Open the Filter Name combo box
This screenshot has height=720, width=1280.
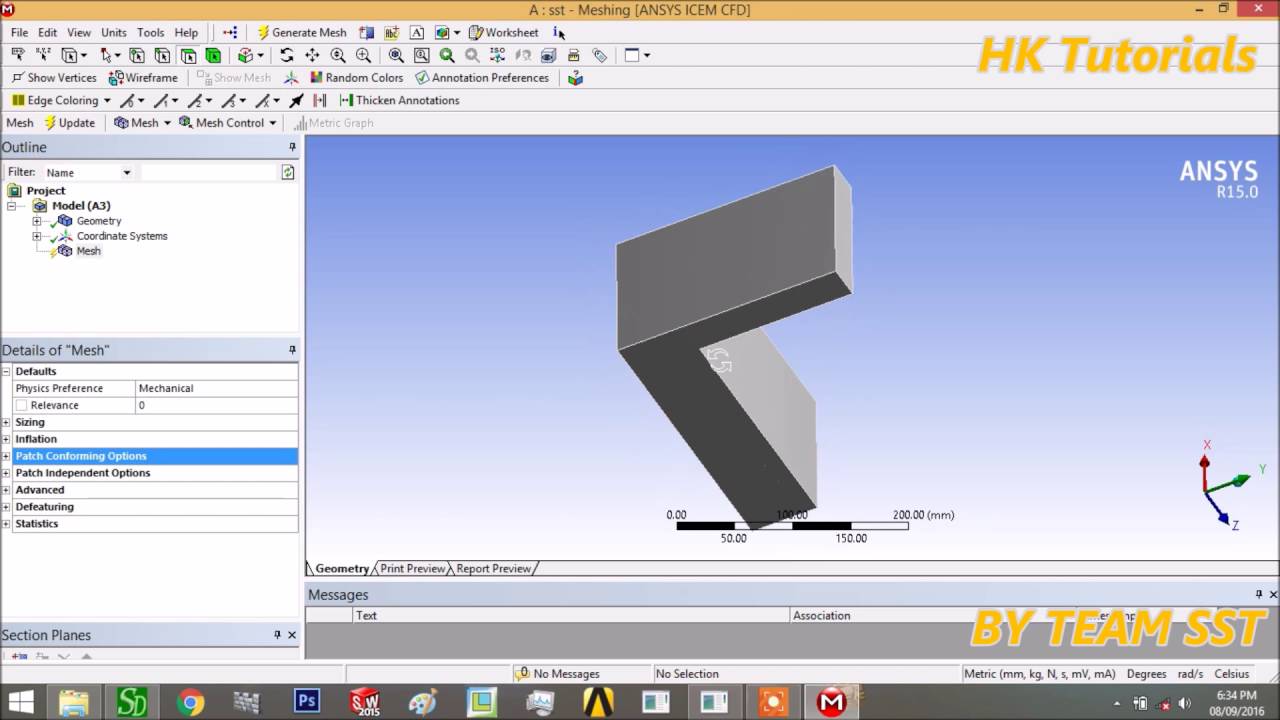coord(88,172)
